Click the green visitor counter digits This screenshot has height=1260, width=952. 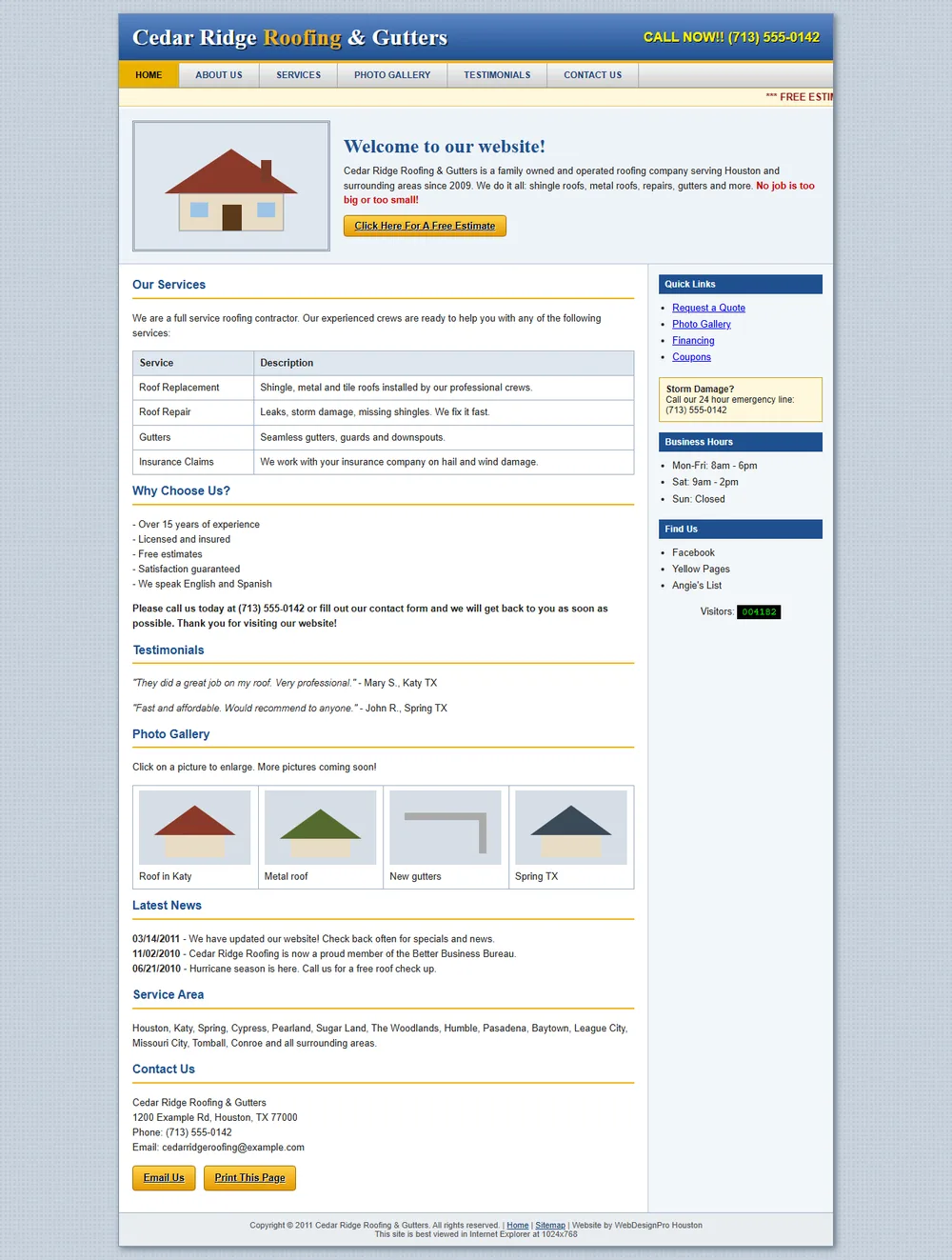click(x=759, y=612)
